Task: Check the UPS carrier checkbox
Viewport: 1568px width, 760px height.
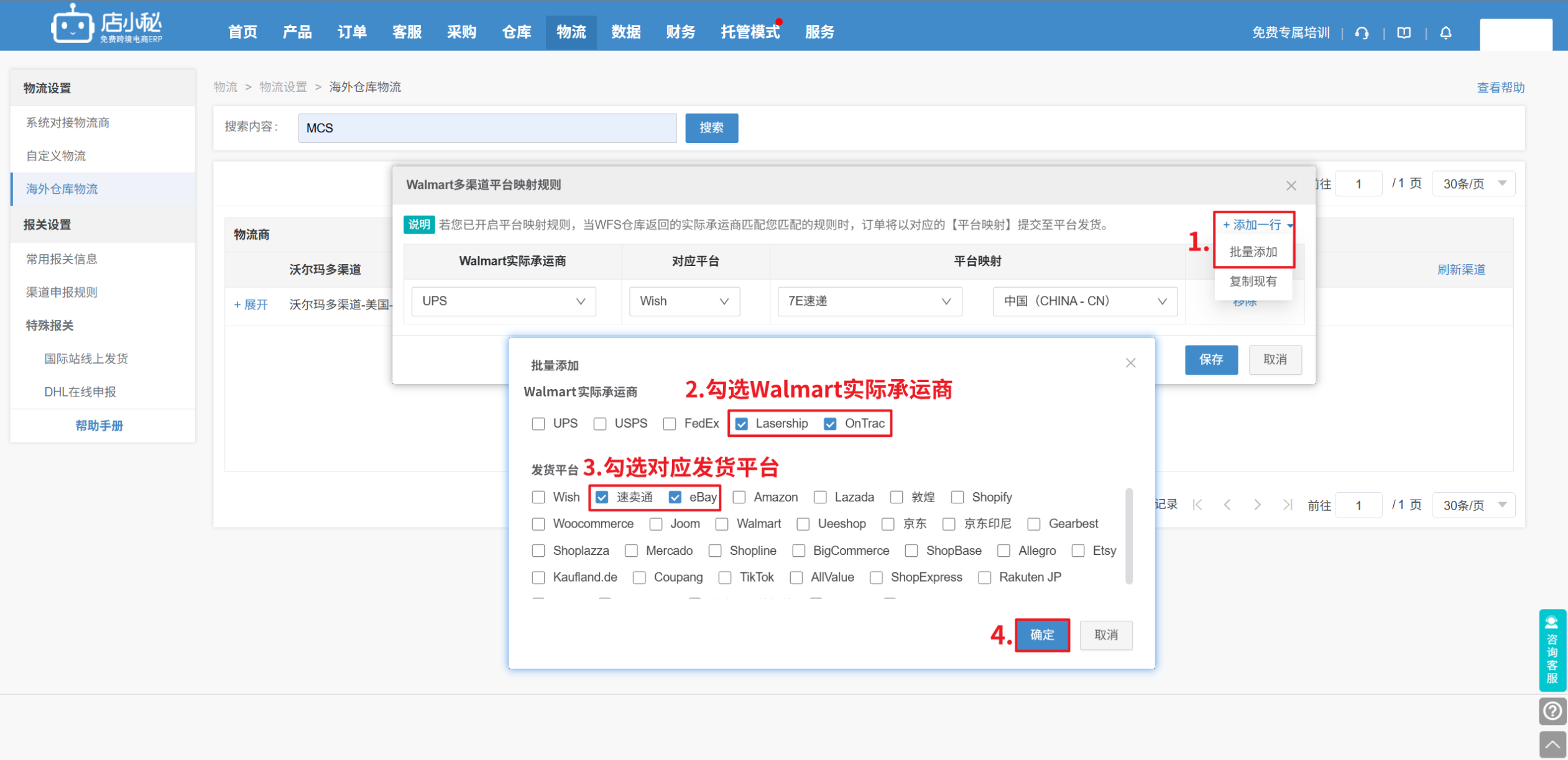Action: tap(538, 424)
